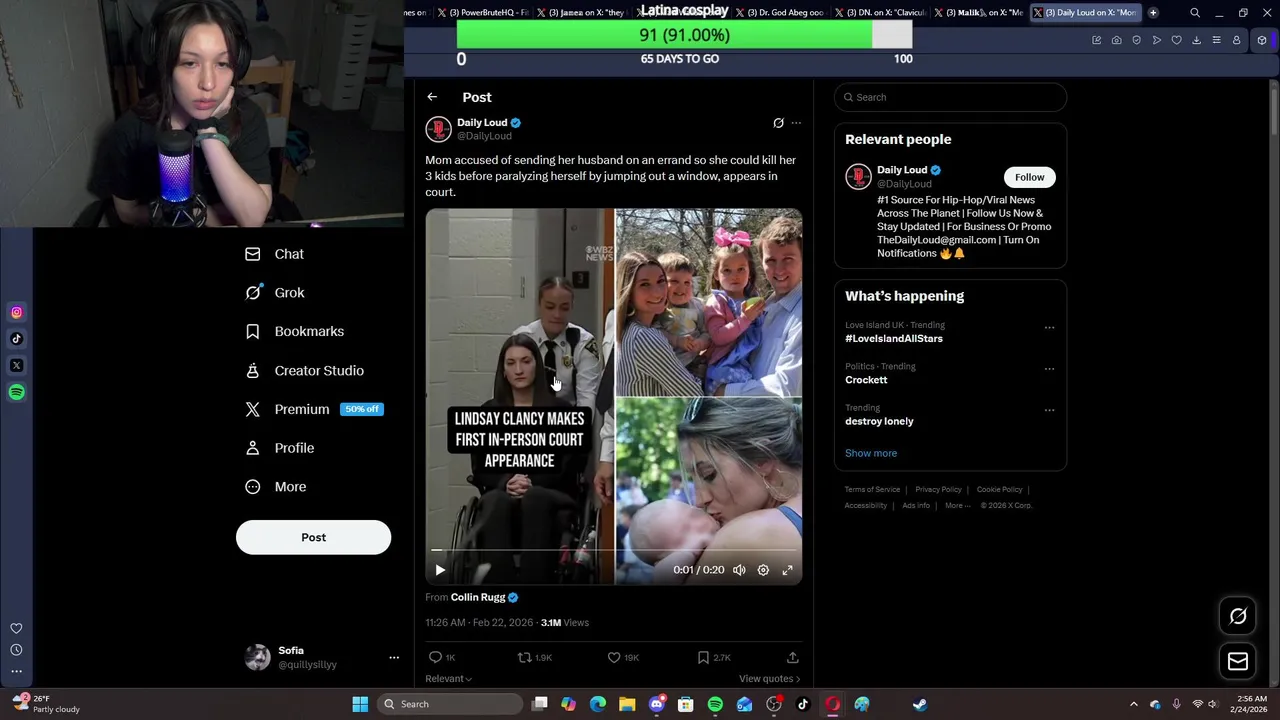Open floating Grok button
Screen dimensions: 1280x720
[1238, 616]
